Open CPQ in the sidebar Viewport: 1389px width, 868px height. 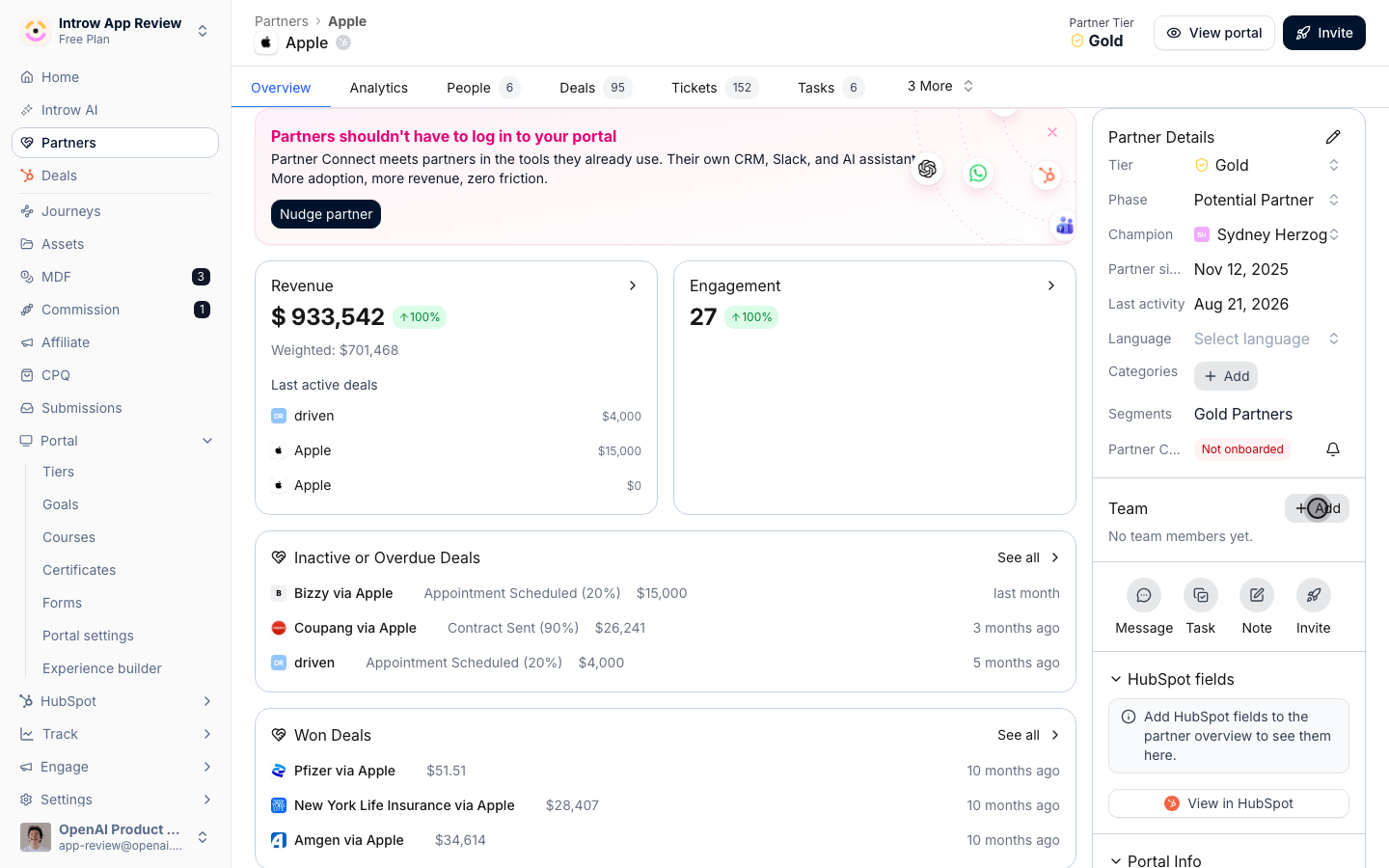pos(115,375)
